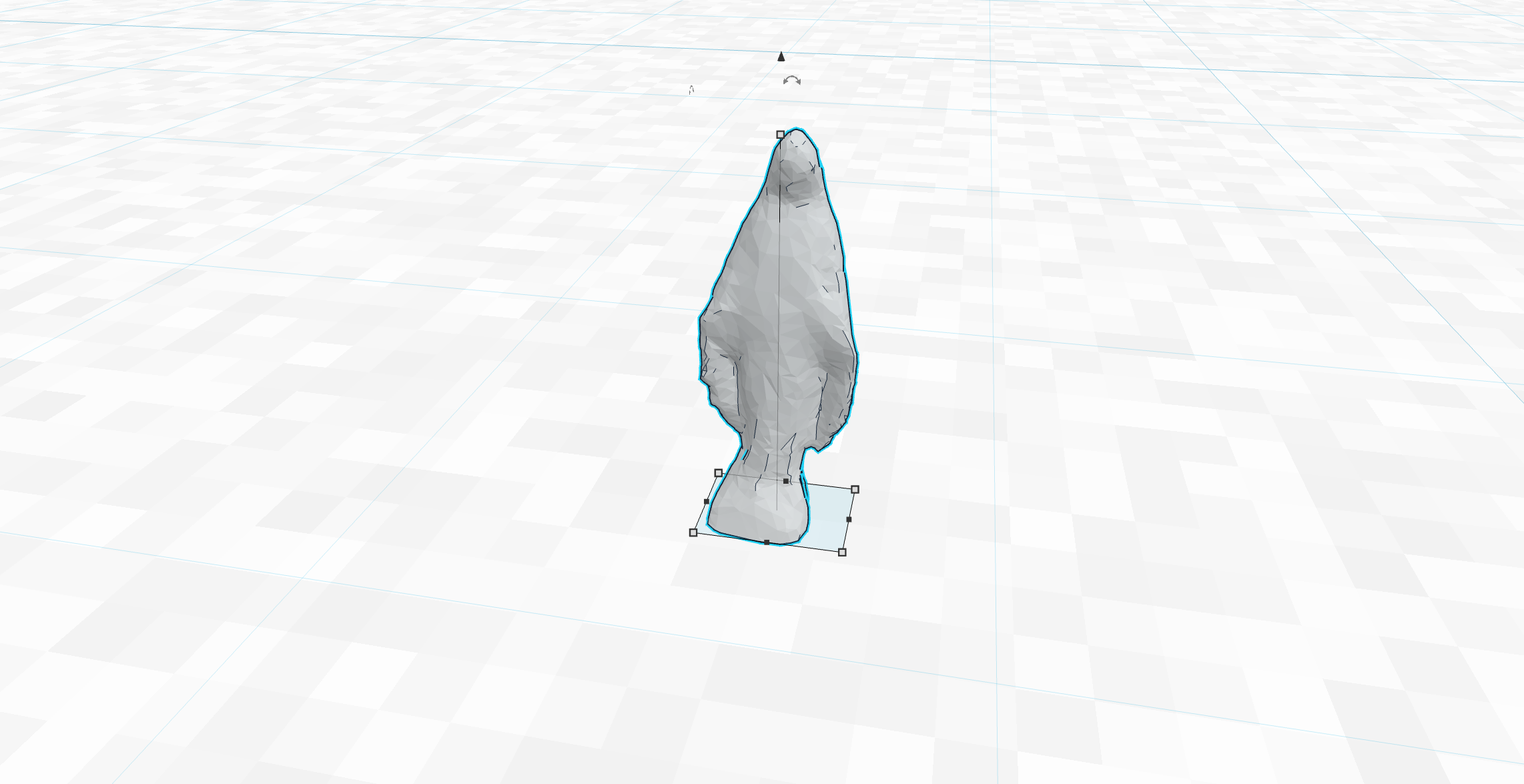Click the curved rotation arrow above the model
This screenshot has height=784, width=1524.
pos(792,80)
